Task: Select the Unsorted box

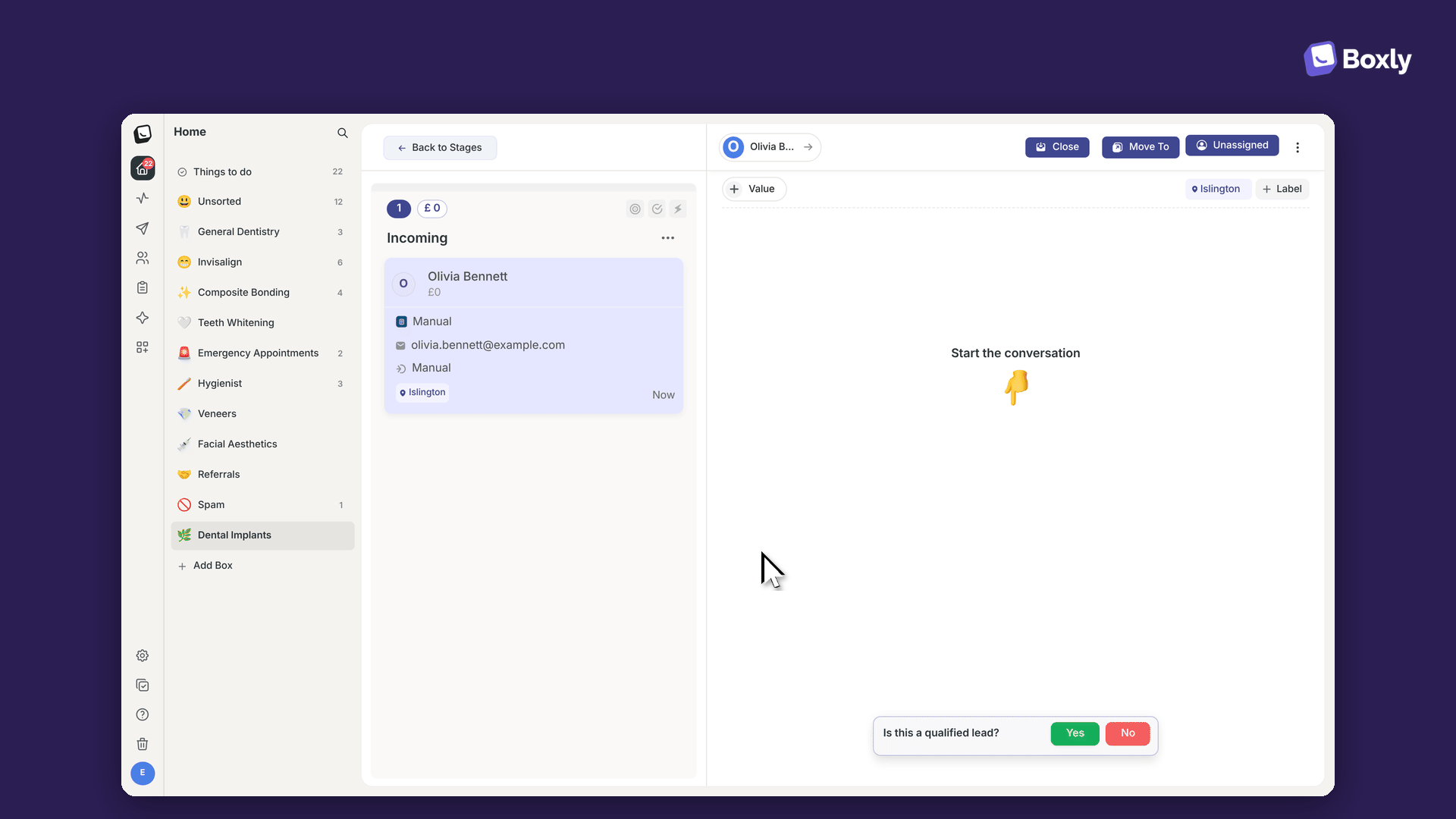Action: 262,202
